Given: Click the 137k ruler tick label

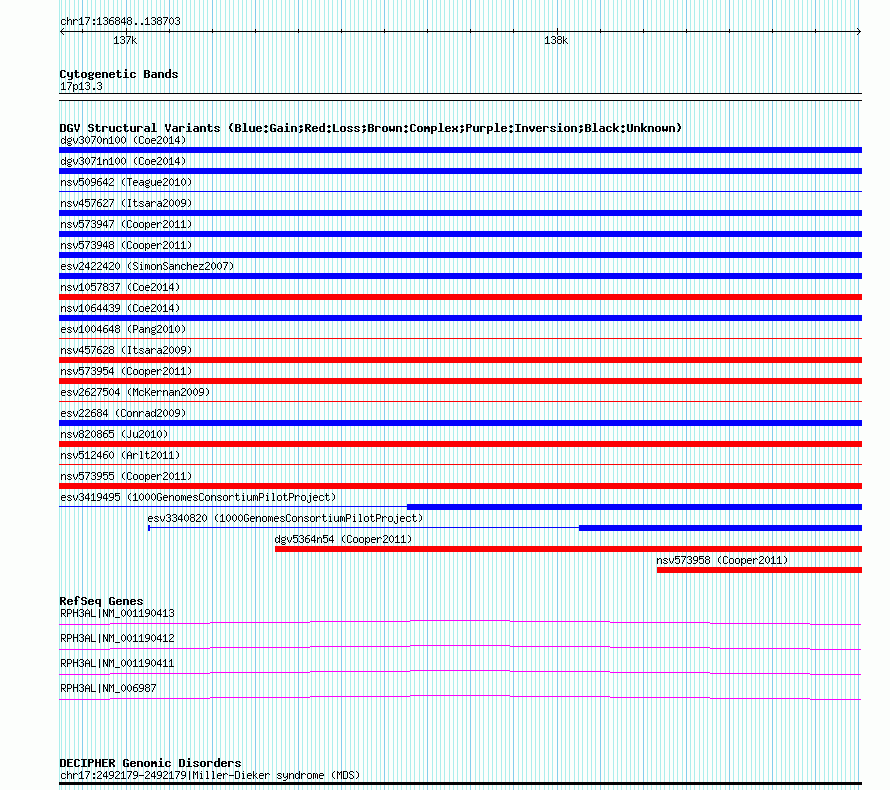Looking at the screenshot, I should (x=125, y=40).
